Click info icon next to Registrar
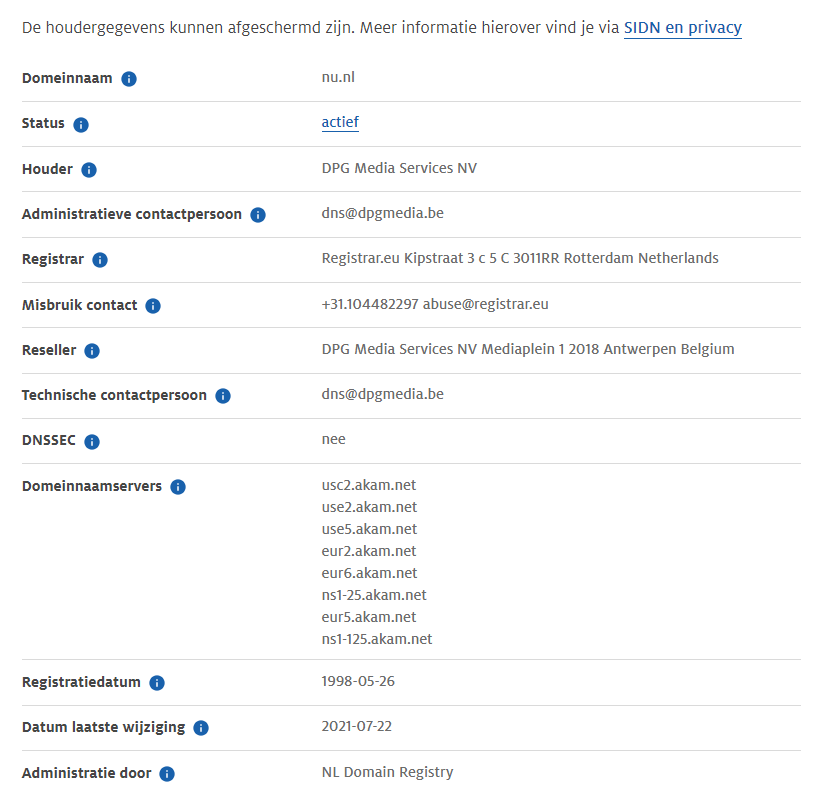The width and height of the screenshot is (822, 795). point(100,260)
